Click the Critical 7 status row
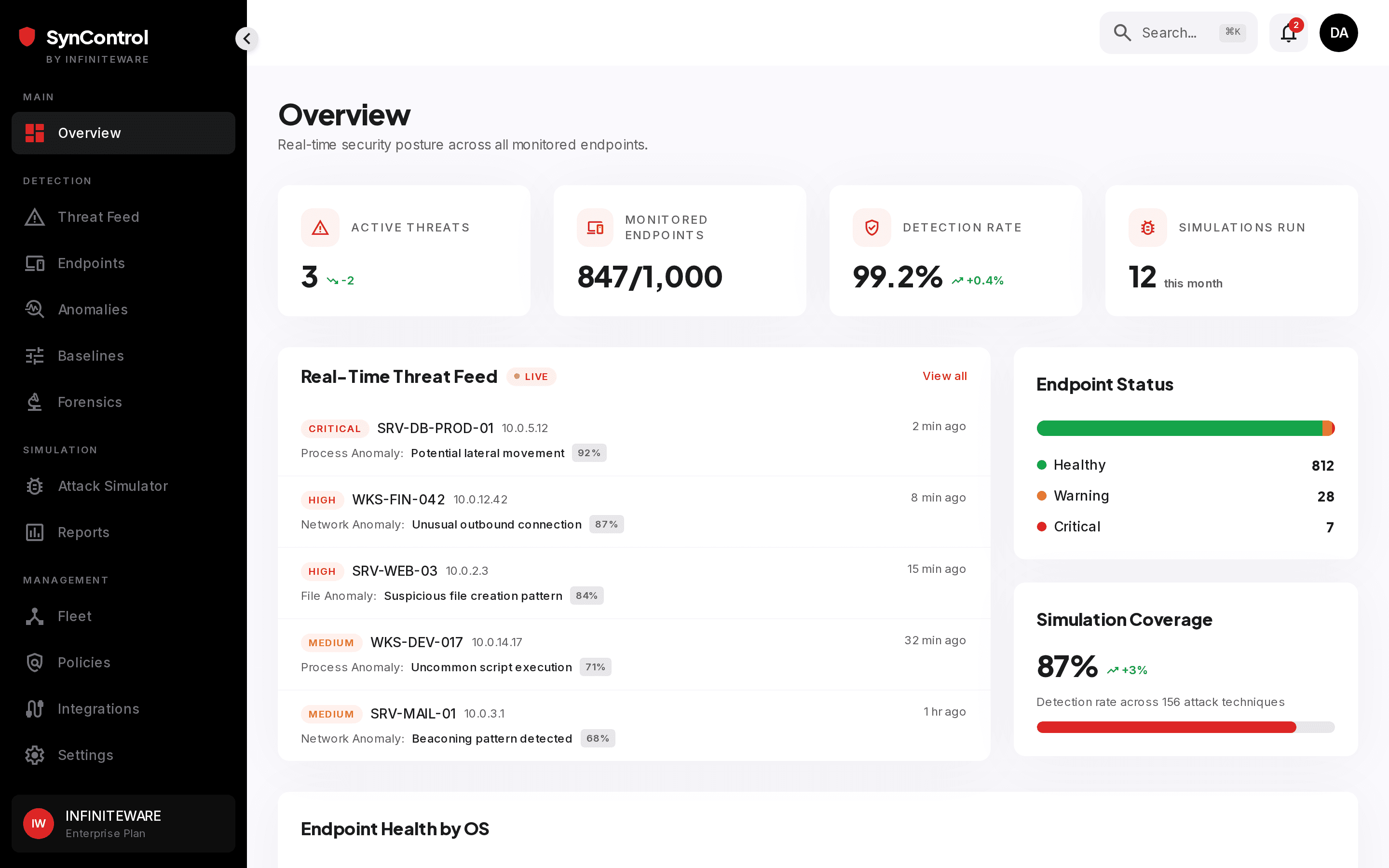This screenshot has height=868, width=1389. [x=1185, y=527]
